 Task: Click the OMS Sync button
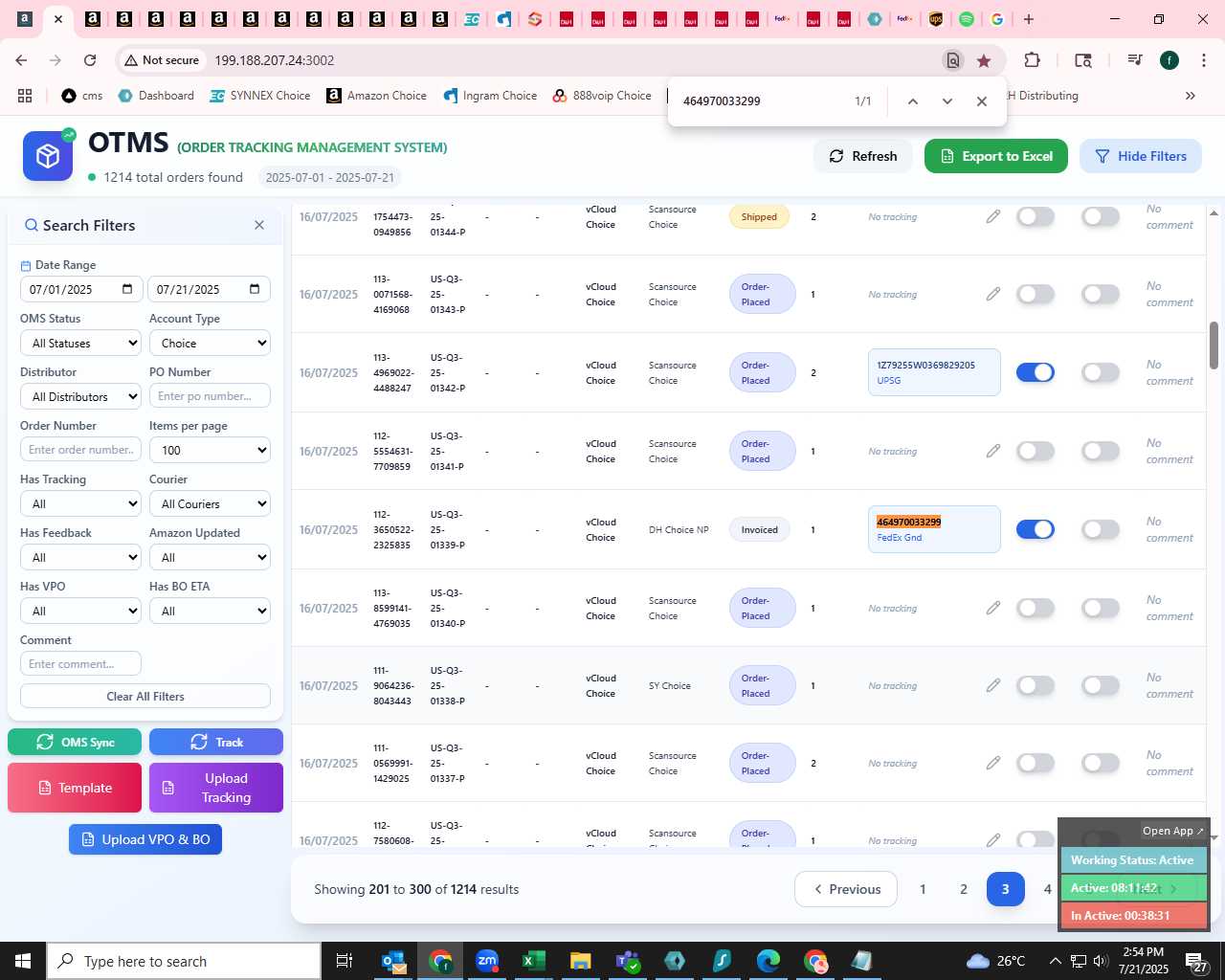tap(75, 742)
